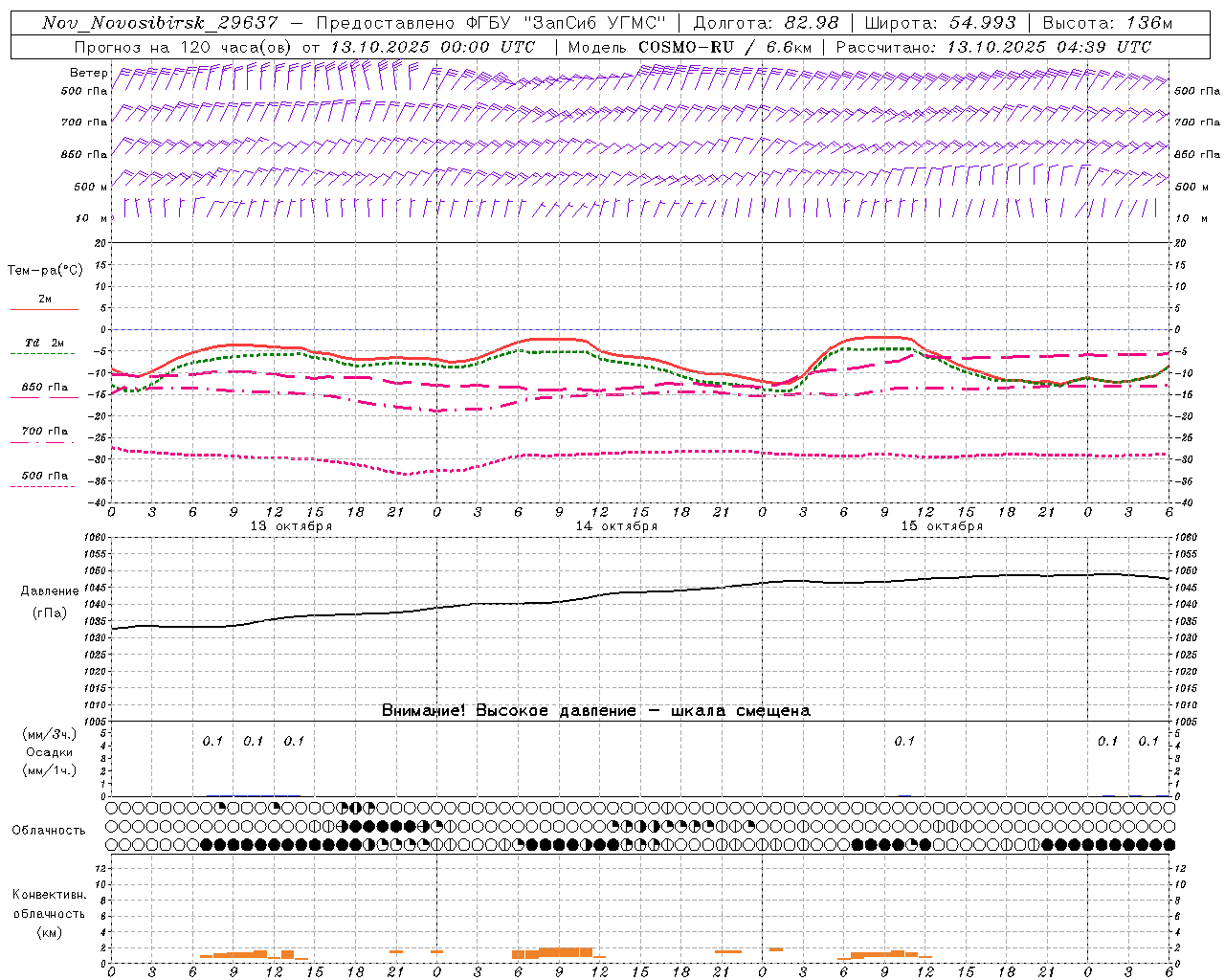
Task: Click the Td 2м legend label
Action: coord(44,343)
